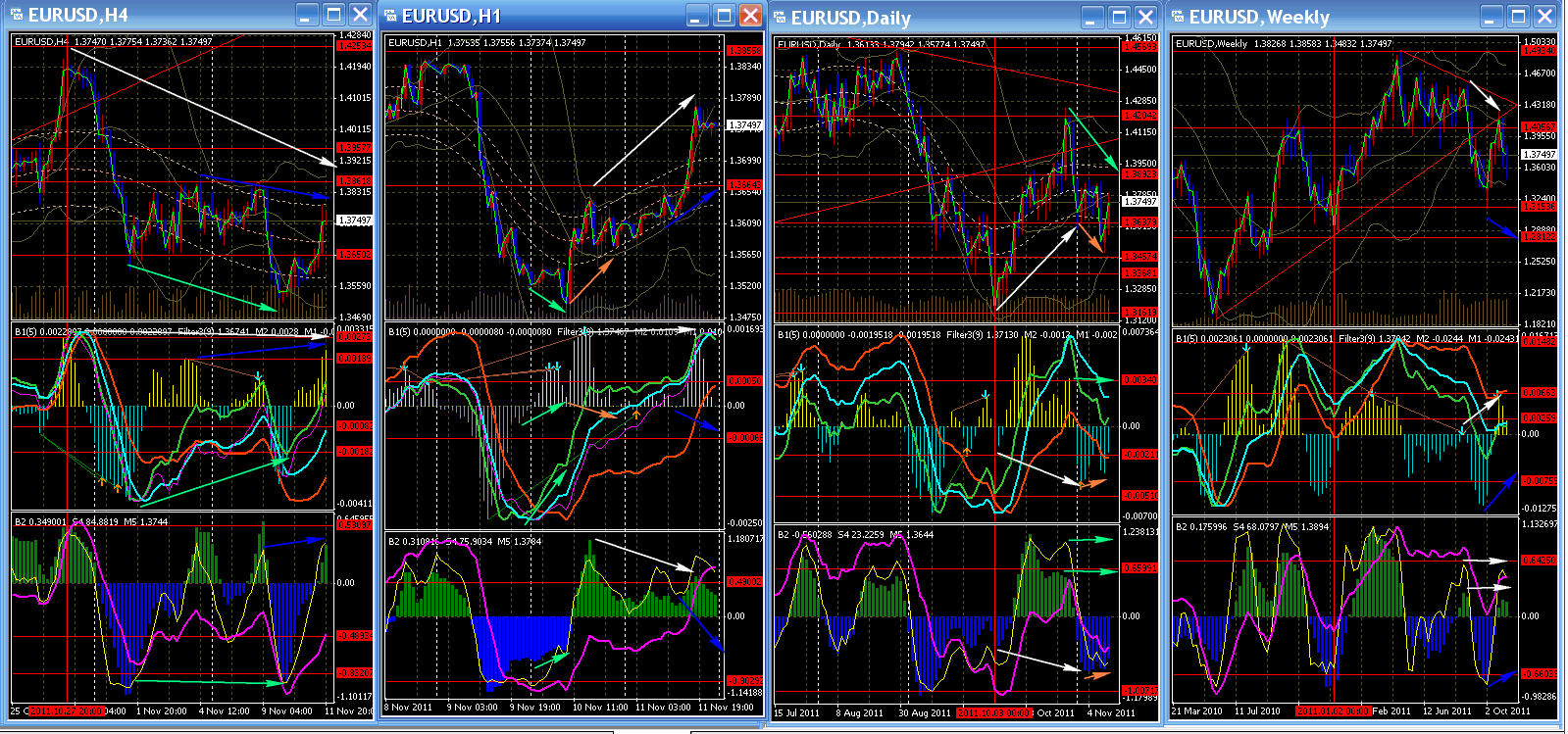The image size is (1568, 734).
Task: Click the H4 chart OHLC header label
Action: coord(113,42)
